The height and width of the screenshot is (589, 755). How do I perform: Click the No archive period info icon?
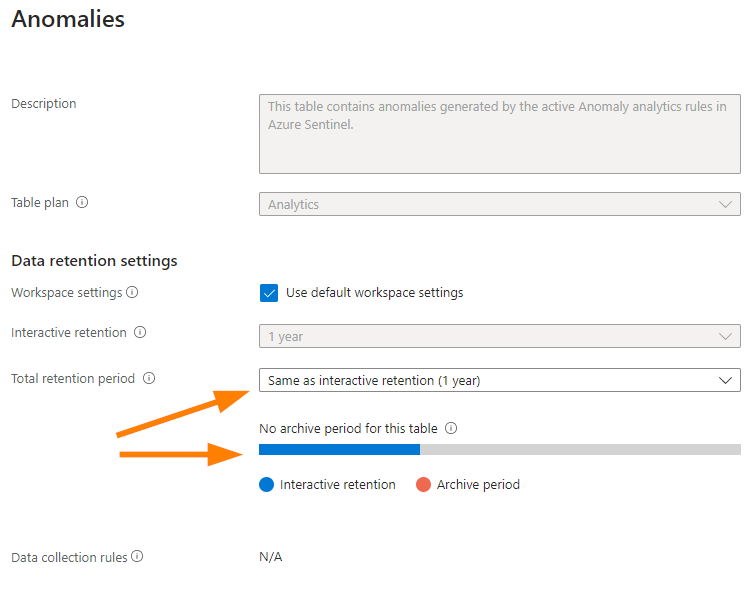pyautogui.click(x=451, y=428)
